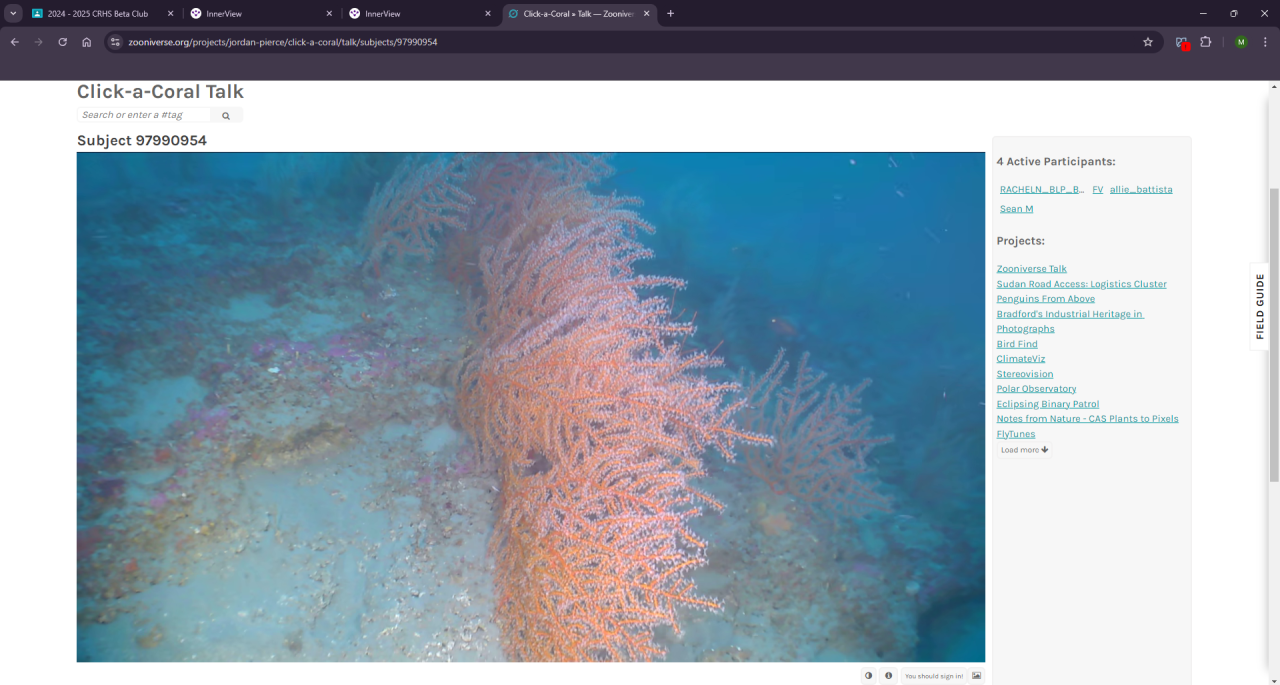Viewport: 1280px width, 685px height.
Task: Toggle the invert colors icon below the image
Action: [x=868, y=676]
